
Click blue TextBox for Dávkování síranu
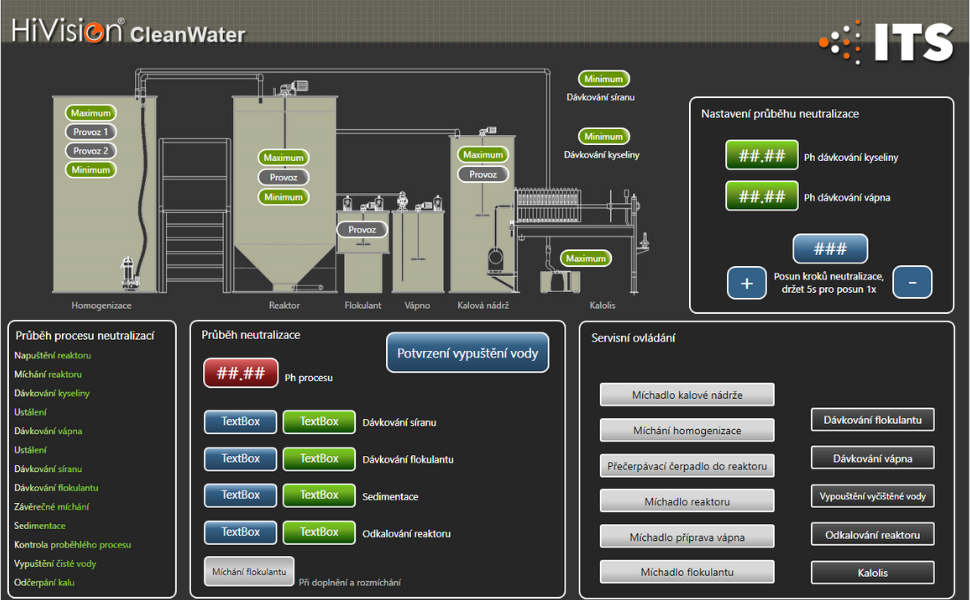pyautogui.click(x=241, y=422)
